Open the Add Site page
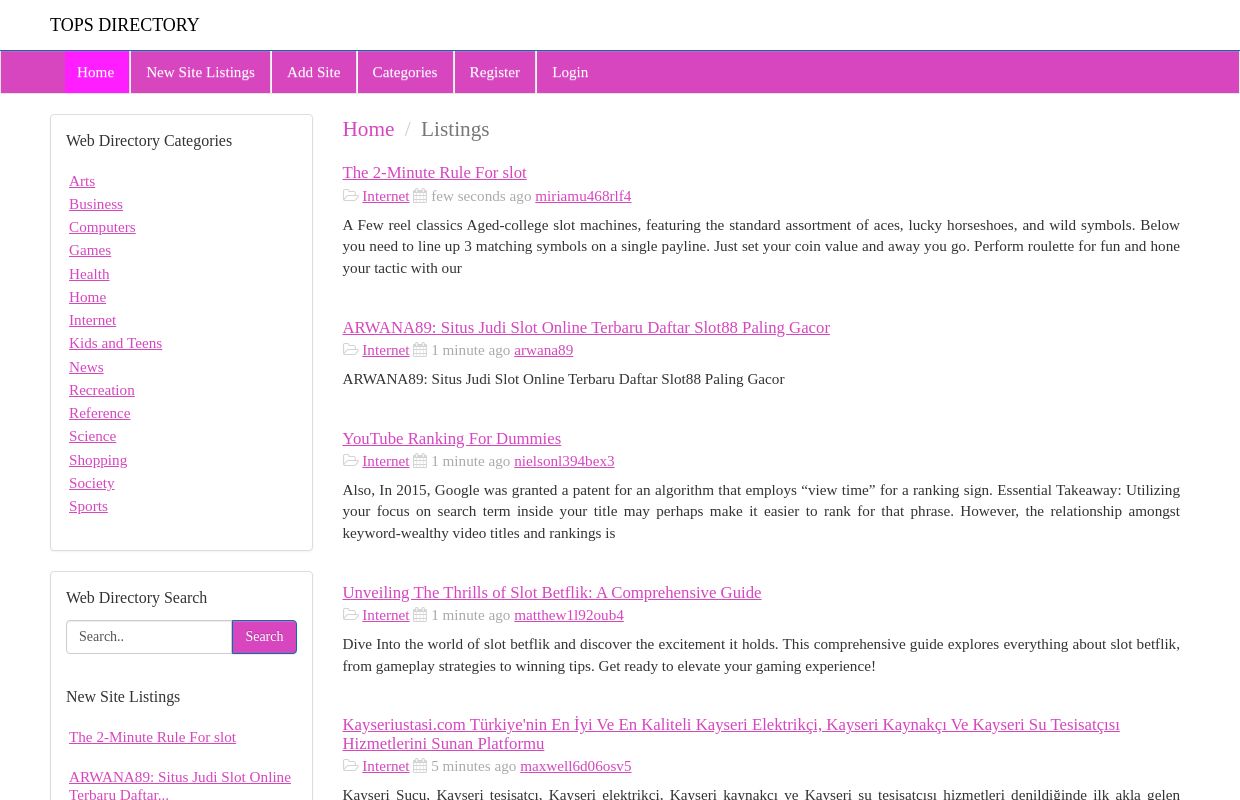Viewport: 1240px width, 800px height. [313, 72]
